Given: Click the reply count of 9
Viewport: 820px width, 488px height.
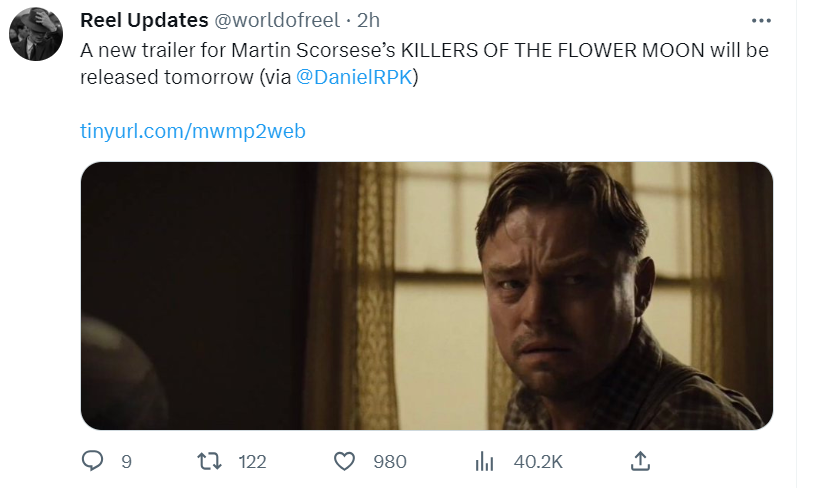Looking at the screenshot, I should (126, 461).
